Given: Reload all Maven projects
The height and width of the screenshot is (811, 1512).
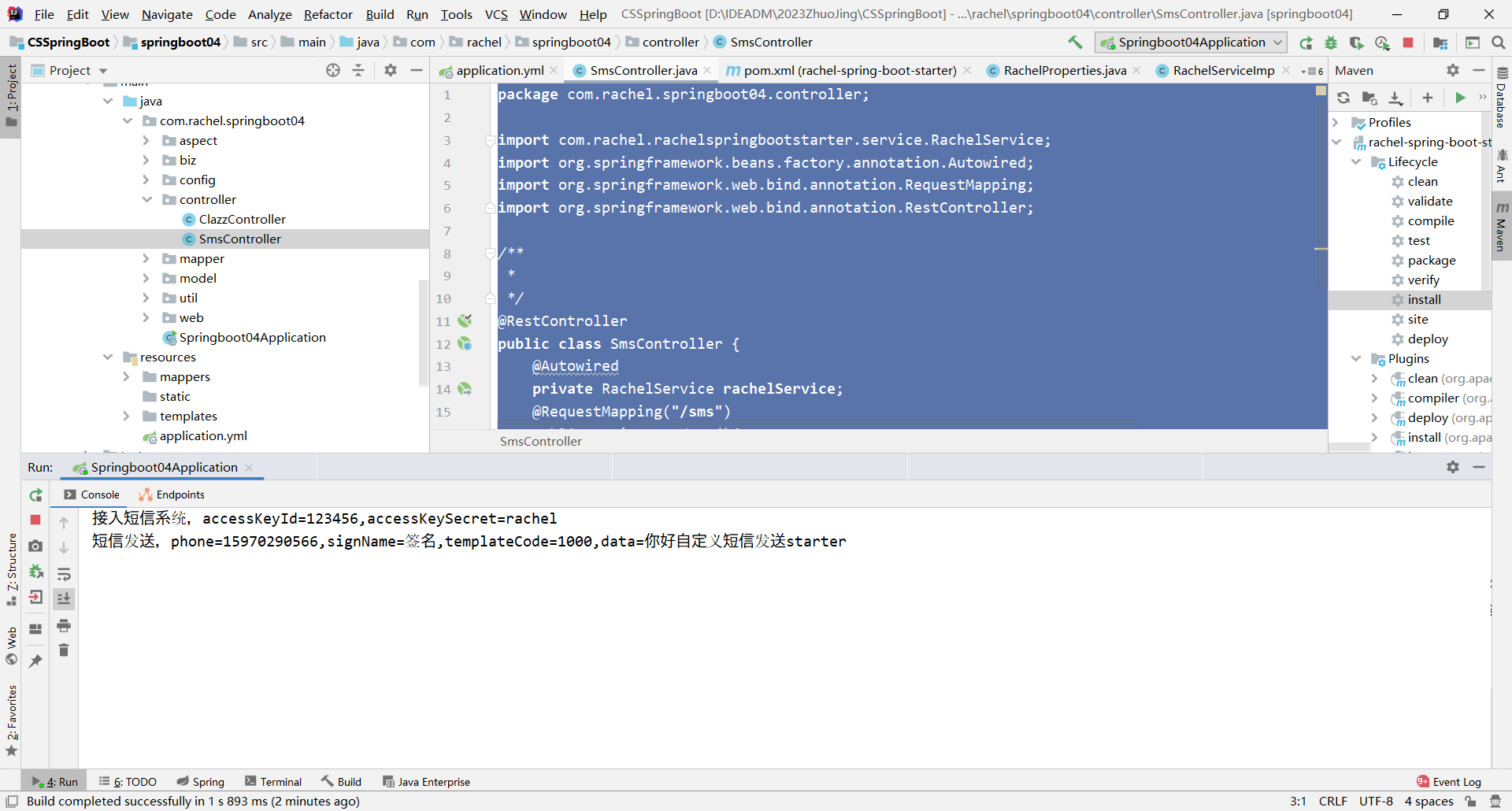Looking at the screenshot, I should [1343, 98].
